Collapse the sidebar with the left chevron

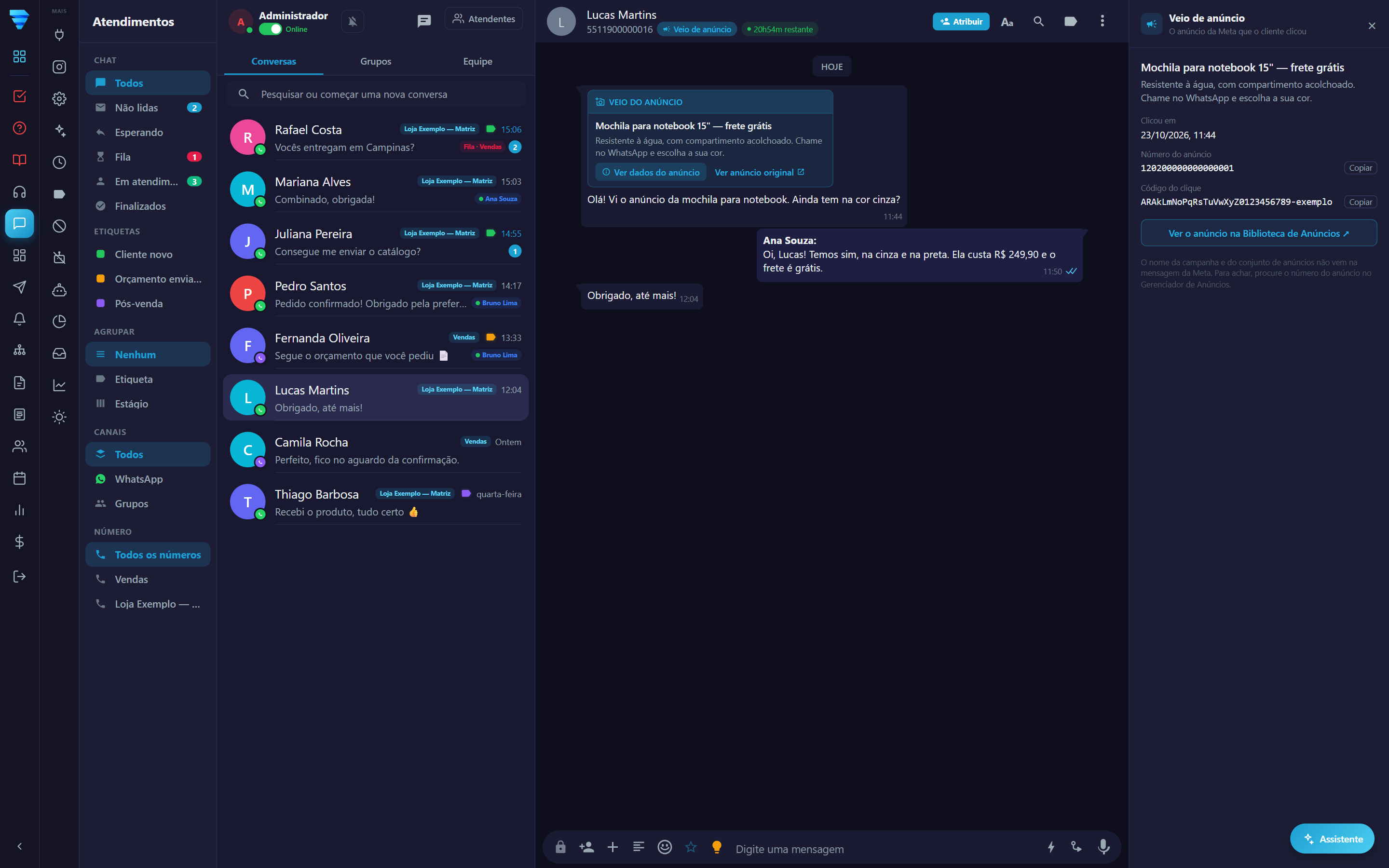click(19, 846)
